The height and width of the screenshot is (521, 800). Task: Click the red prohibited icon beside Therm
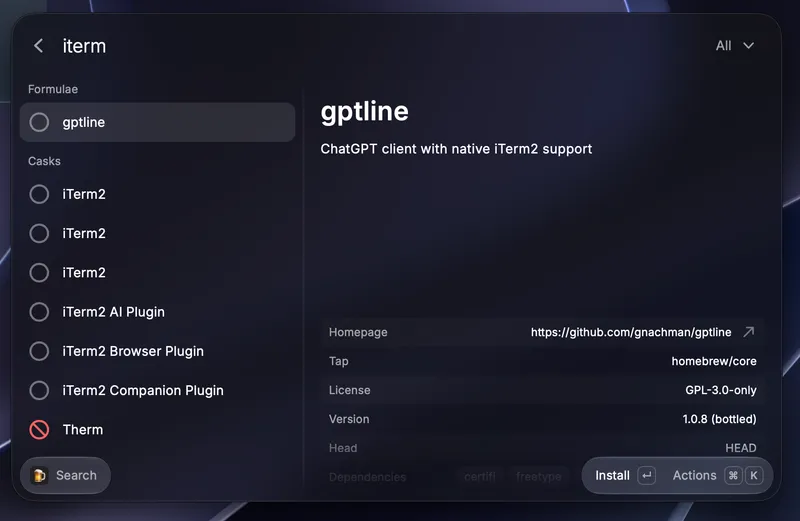pyautogui.click(x=39, y=430)
